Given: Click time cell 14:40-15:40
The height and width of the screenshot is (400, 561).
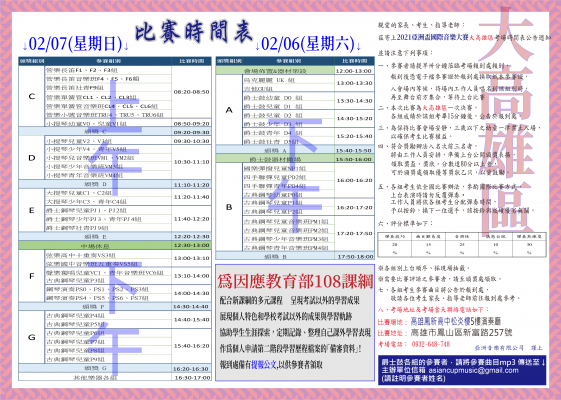Looking at the screenshot, I should 191,320.
